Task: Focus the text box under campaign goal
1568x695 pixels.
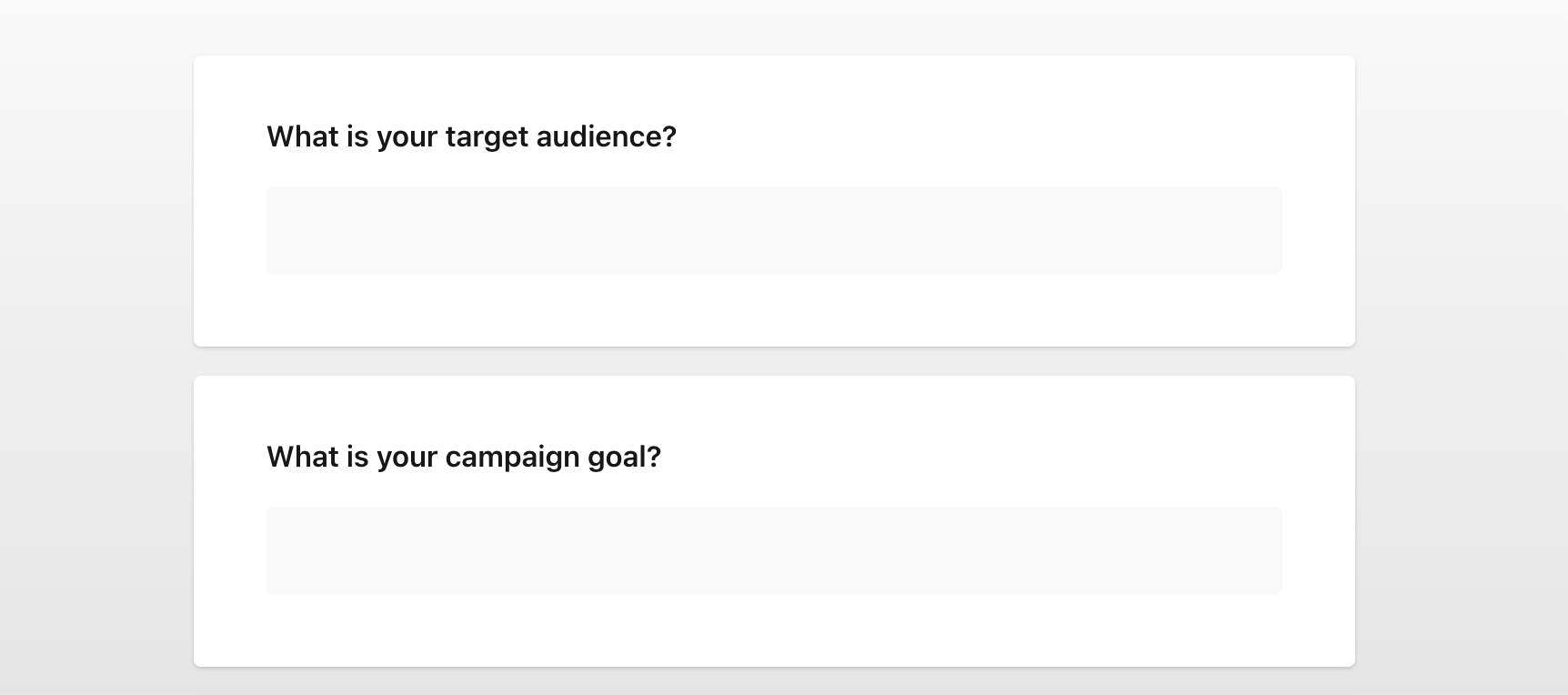Action: (x=774, y=550)
